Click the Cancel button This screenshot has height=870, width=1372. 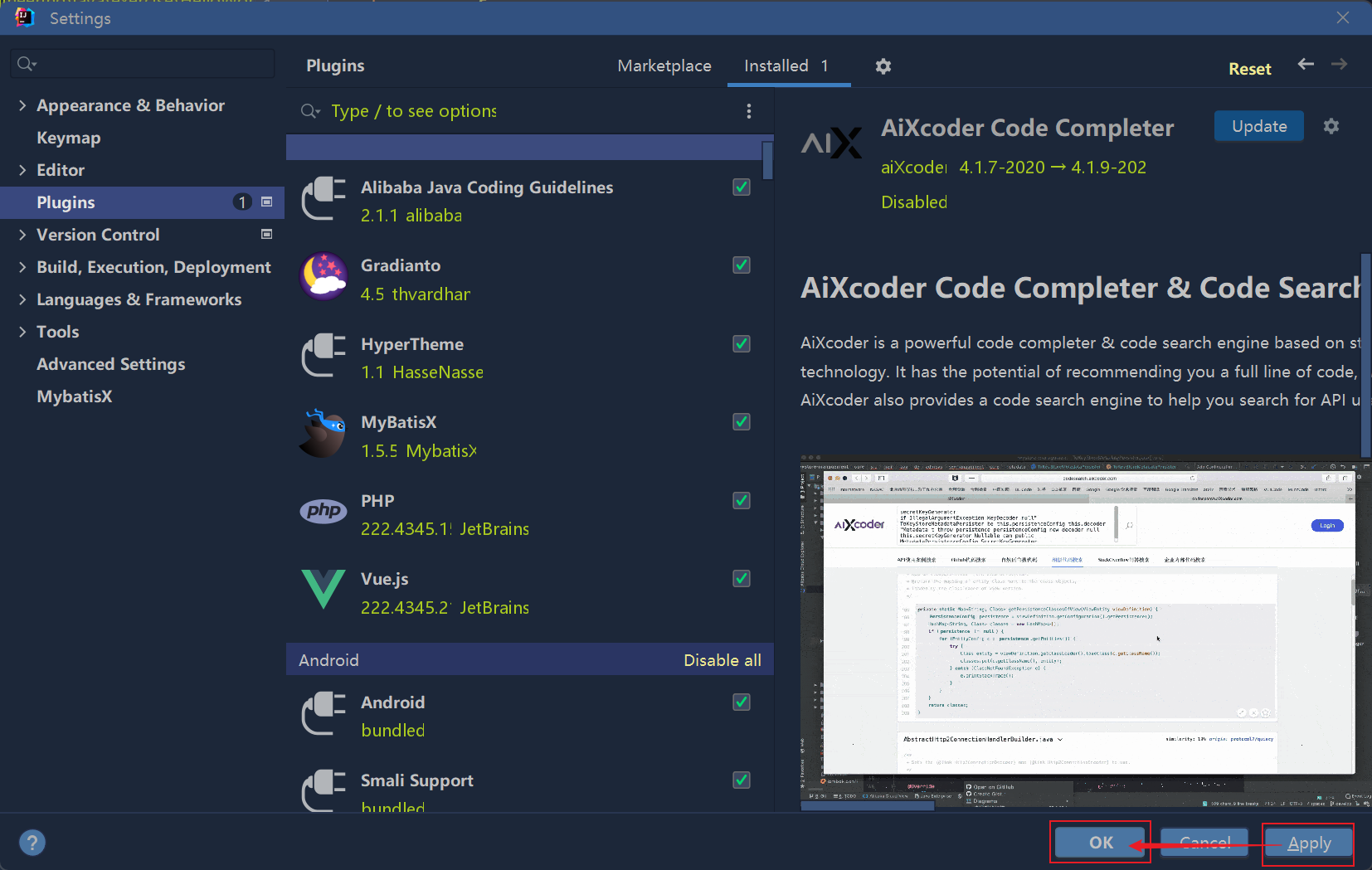tap(1204, 843)
